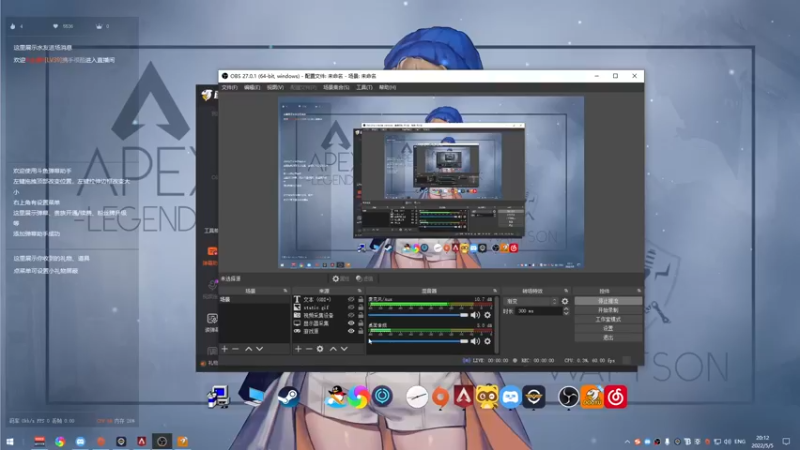Image resolution: width=800 pixels, height=450 pixels.
Task: Hide the 游戏源 source
Action: (x=351, y=331)
